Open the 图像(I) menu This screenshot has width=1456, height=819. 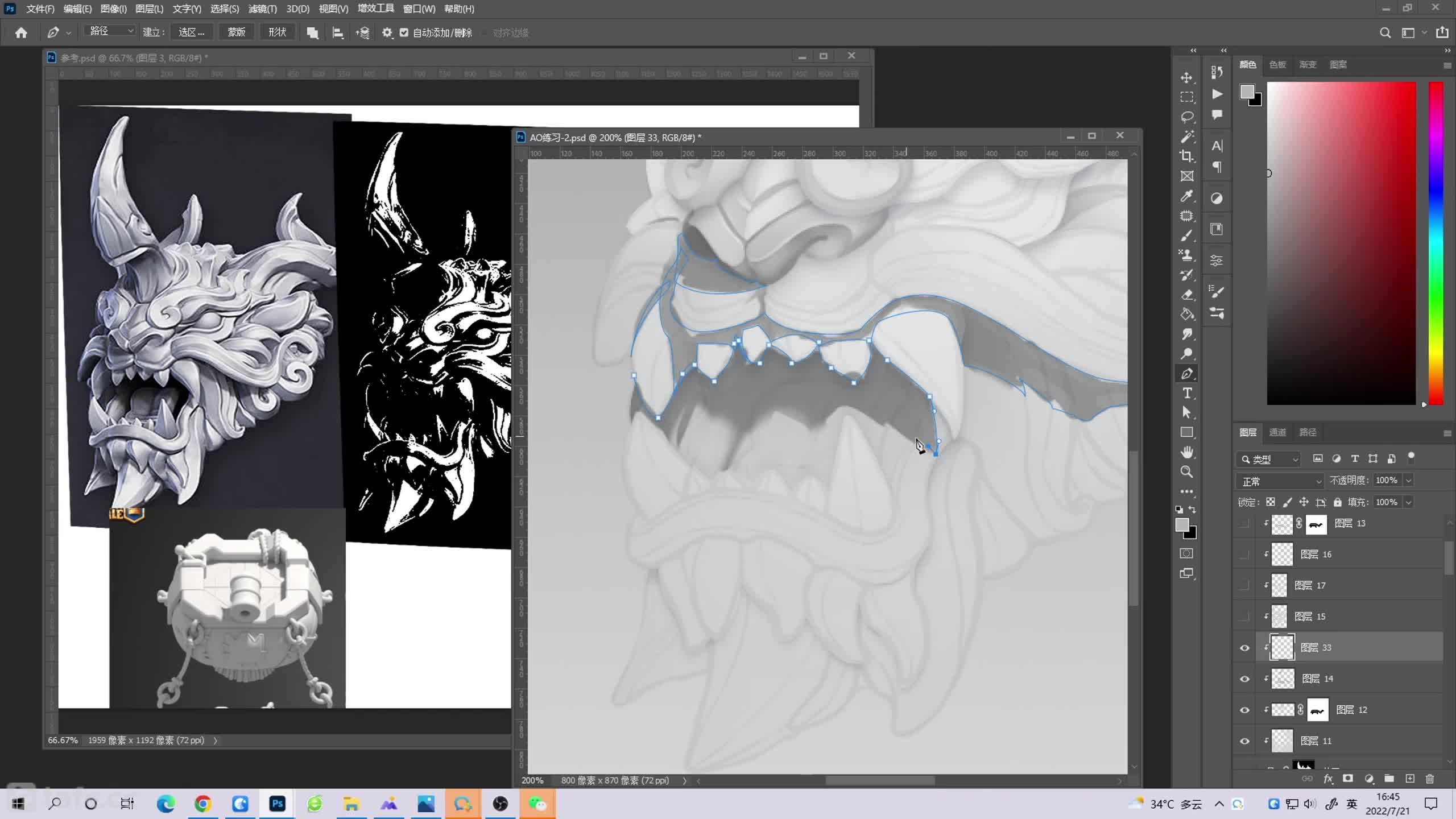click(x=113, y=9)
